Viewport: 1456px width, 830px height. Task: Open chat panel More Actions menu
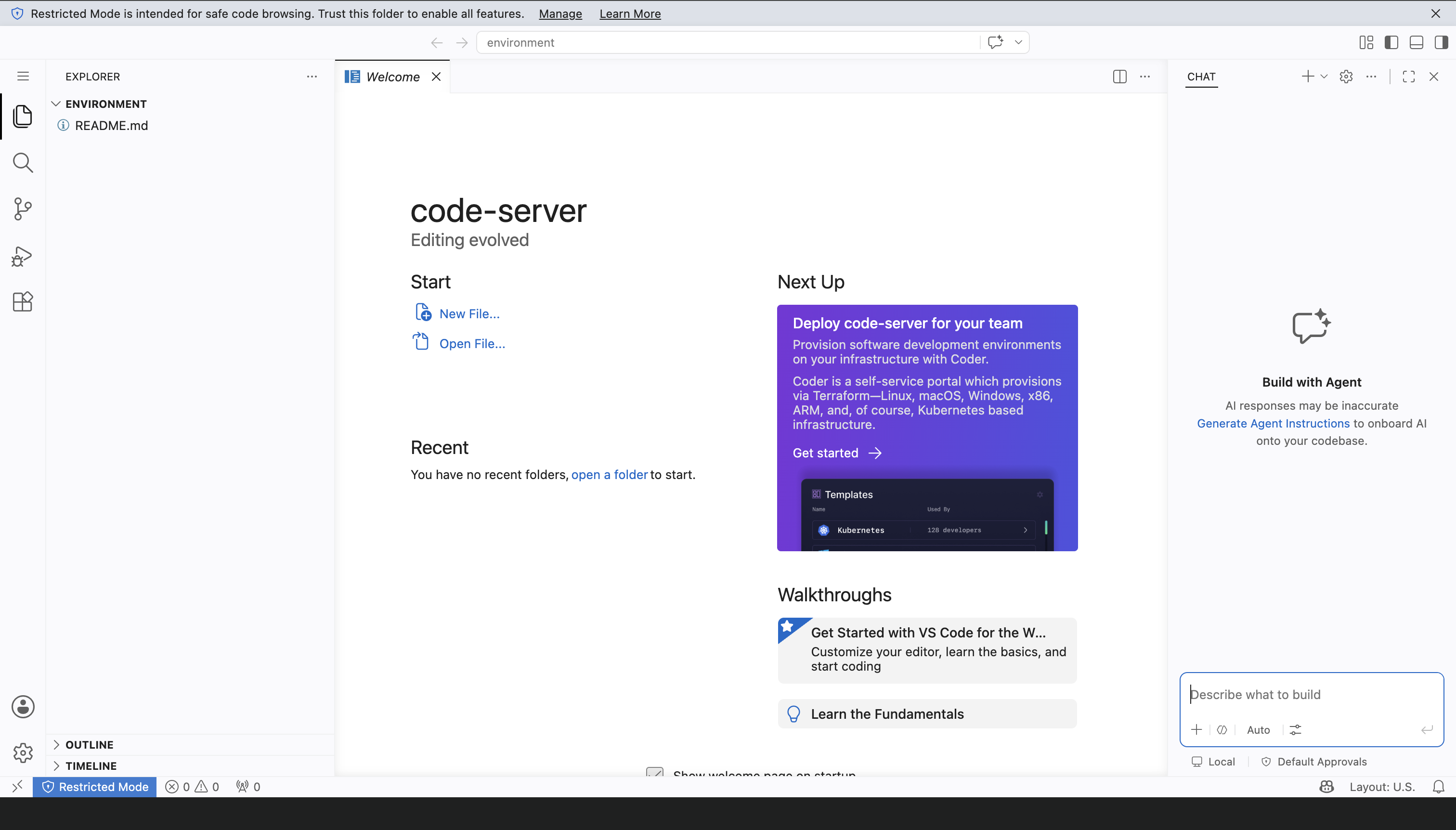pyautogui.click(x=1371, y=77)
